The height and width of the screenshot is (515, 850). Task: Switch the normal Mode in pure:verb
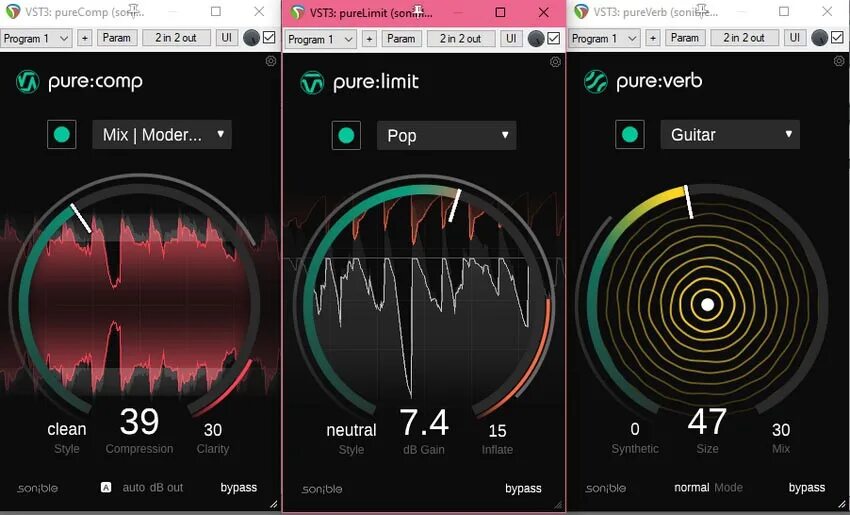[x=692, y=487]
